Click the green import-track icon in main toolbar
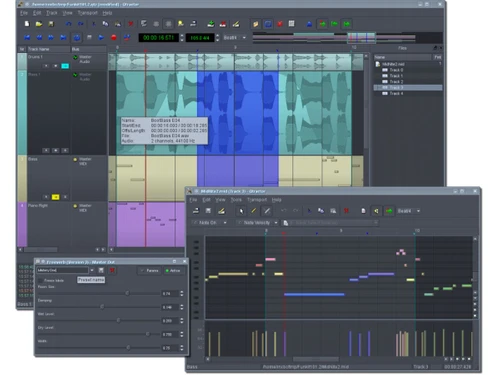This screenshot has height=375, width=500. click(211, 24)
